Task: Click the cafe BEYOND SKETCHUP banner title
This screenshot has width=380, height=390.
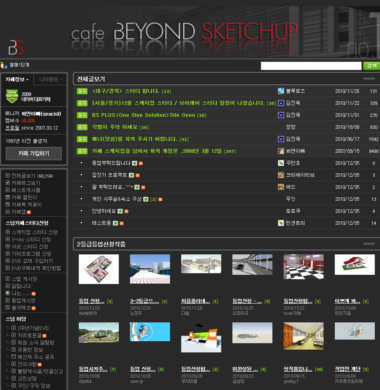Action: (184, 32)
